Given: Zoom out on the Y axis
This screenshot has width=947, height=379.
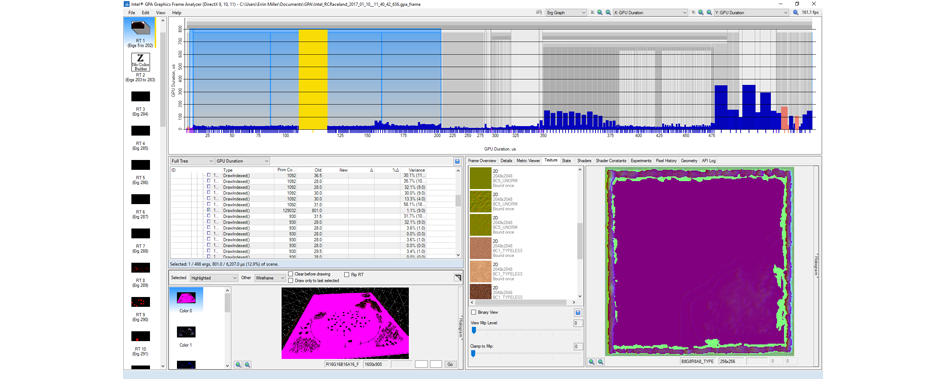Looking at the screenshot, I should click(x=708, y=12).
